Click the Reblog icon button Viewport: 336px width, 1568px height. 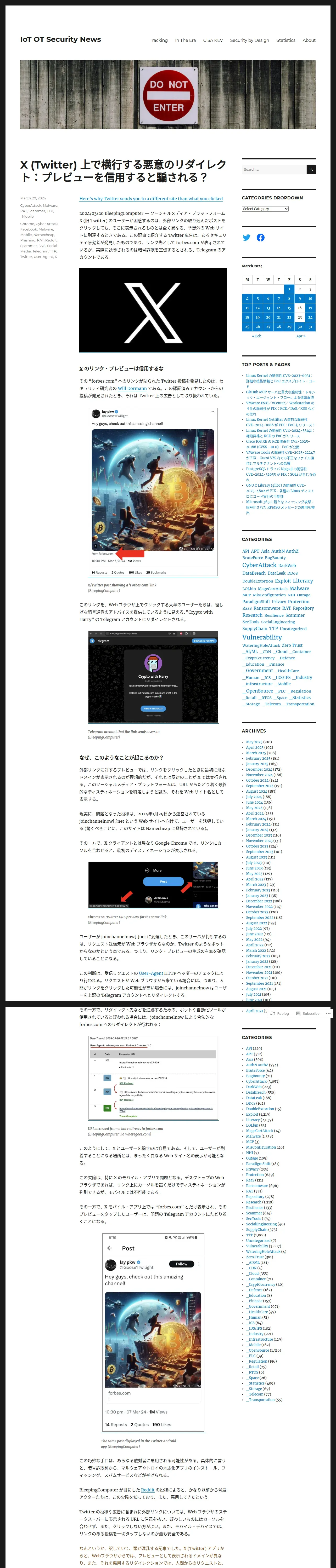280,1013
